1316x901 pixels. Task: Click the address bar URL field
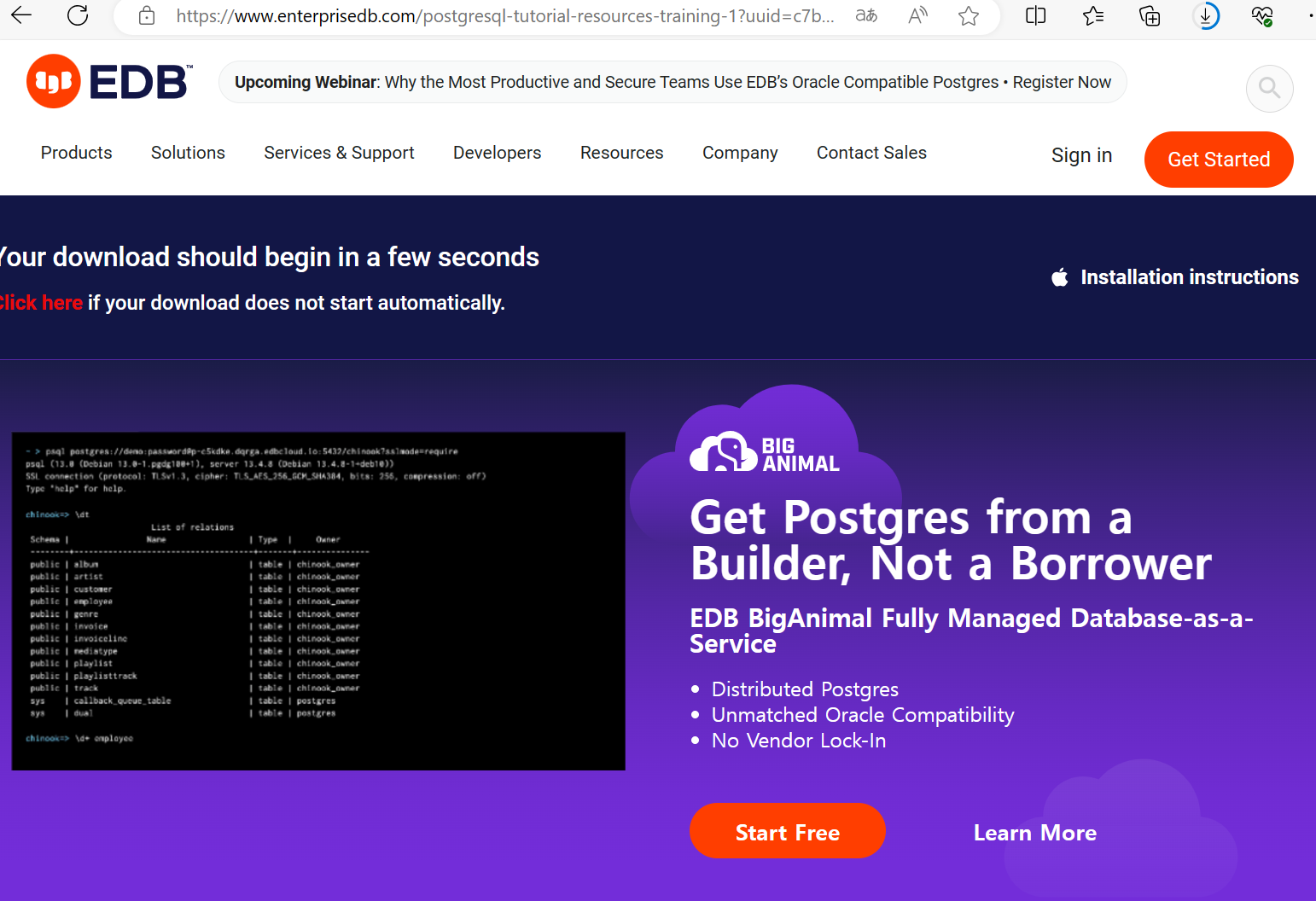[x=505, y=15]
